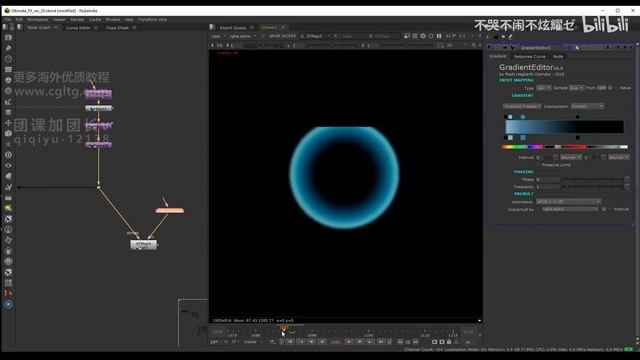The width and height of the screenshot is (640, 360).
Task: Toggle checkbox beside first Bounce dropdown
Action: (x=556, y=157)
